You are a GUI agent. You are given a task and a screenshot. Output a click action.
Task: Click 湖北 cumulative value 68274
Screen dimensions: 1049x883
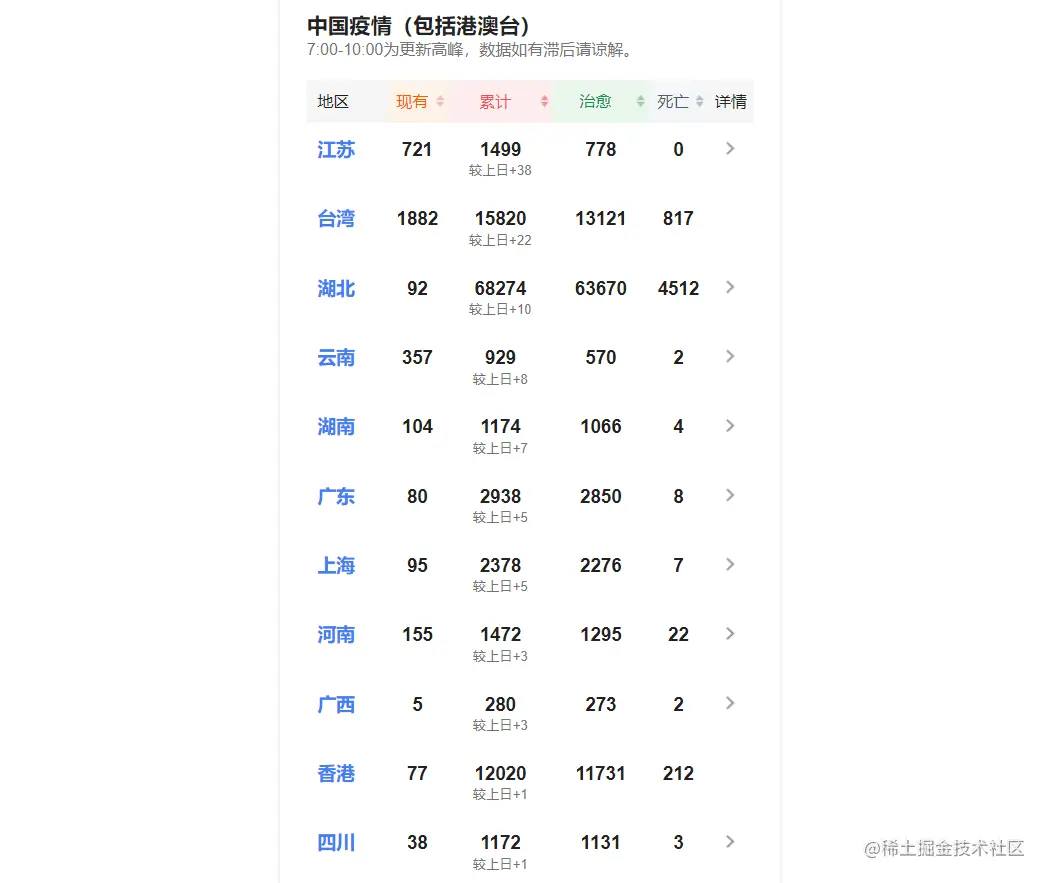coord(500,288)
